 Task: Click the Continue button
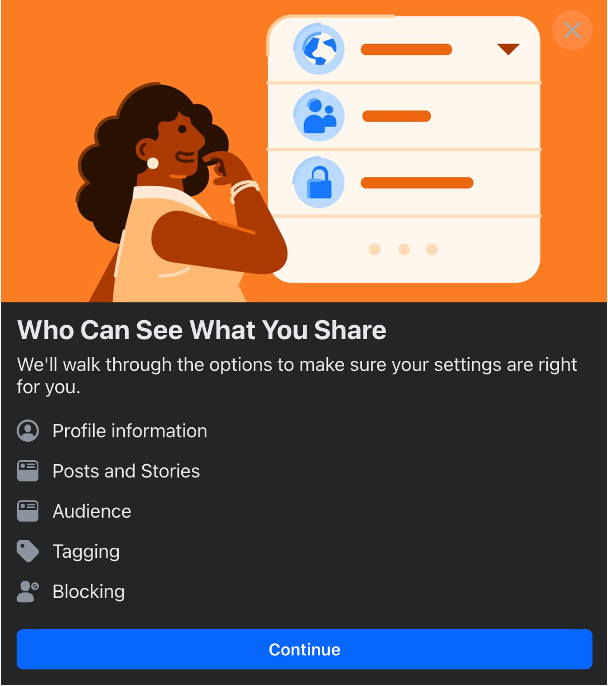point(304,649)
